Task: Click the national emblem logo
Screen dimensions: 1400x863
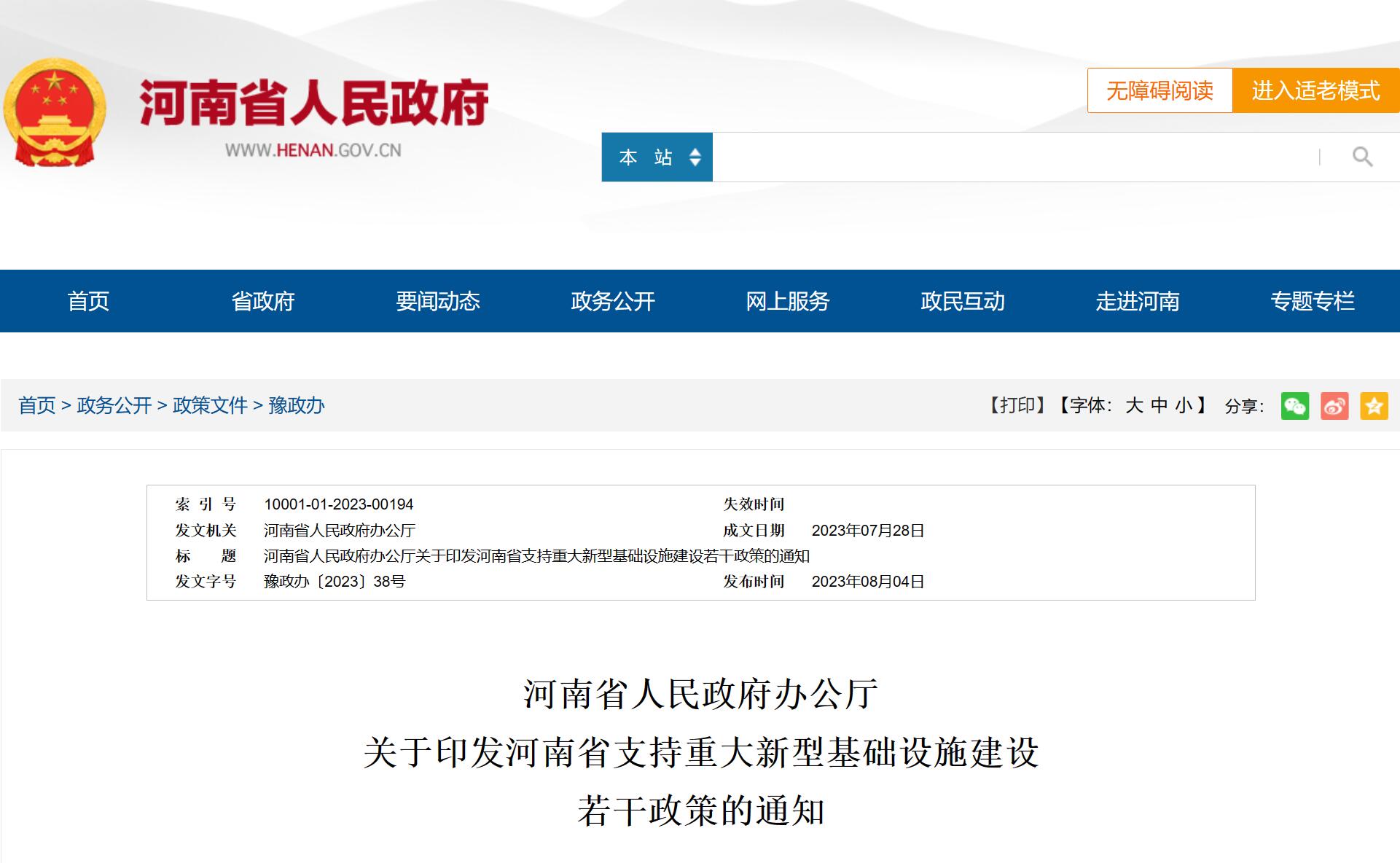Action: (x=55, y=113)
